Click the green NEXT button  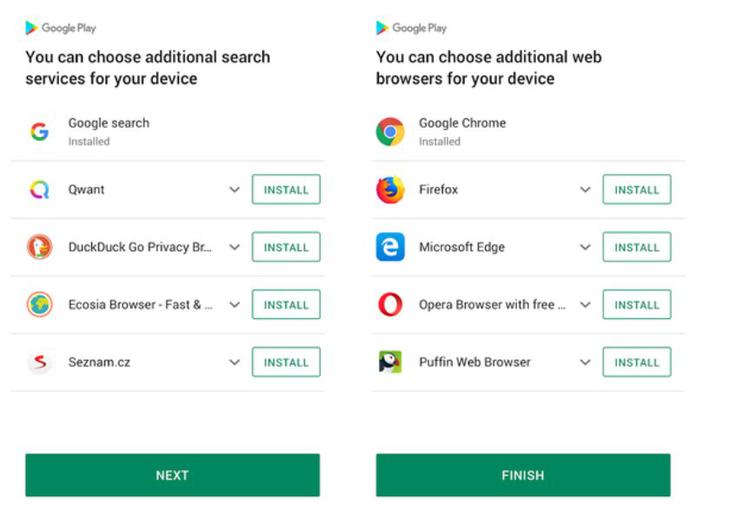click(172, 475)
